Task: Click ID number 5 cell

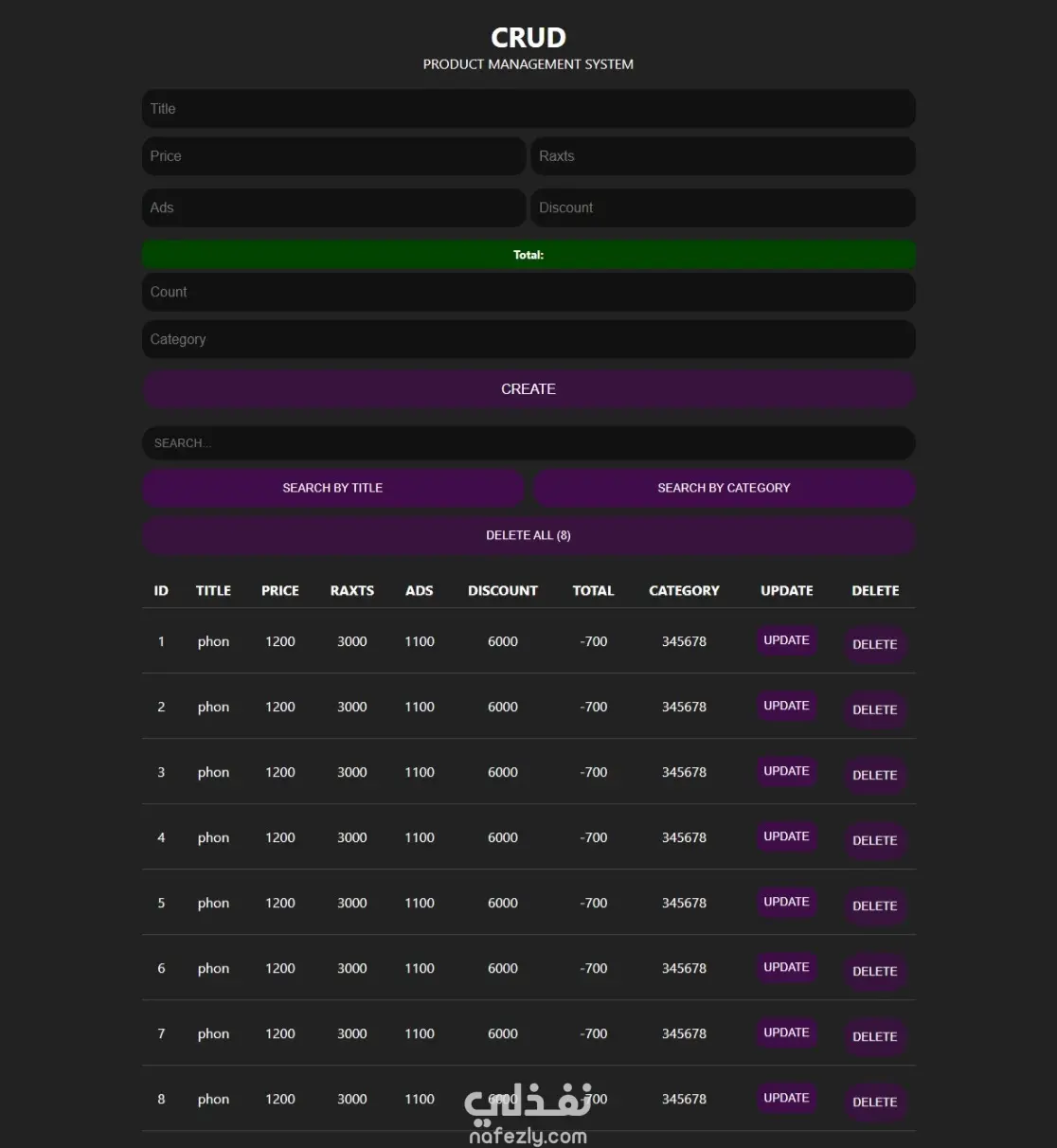Action: click(161, 903)
